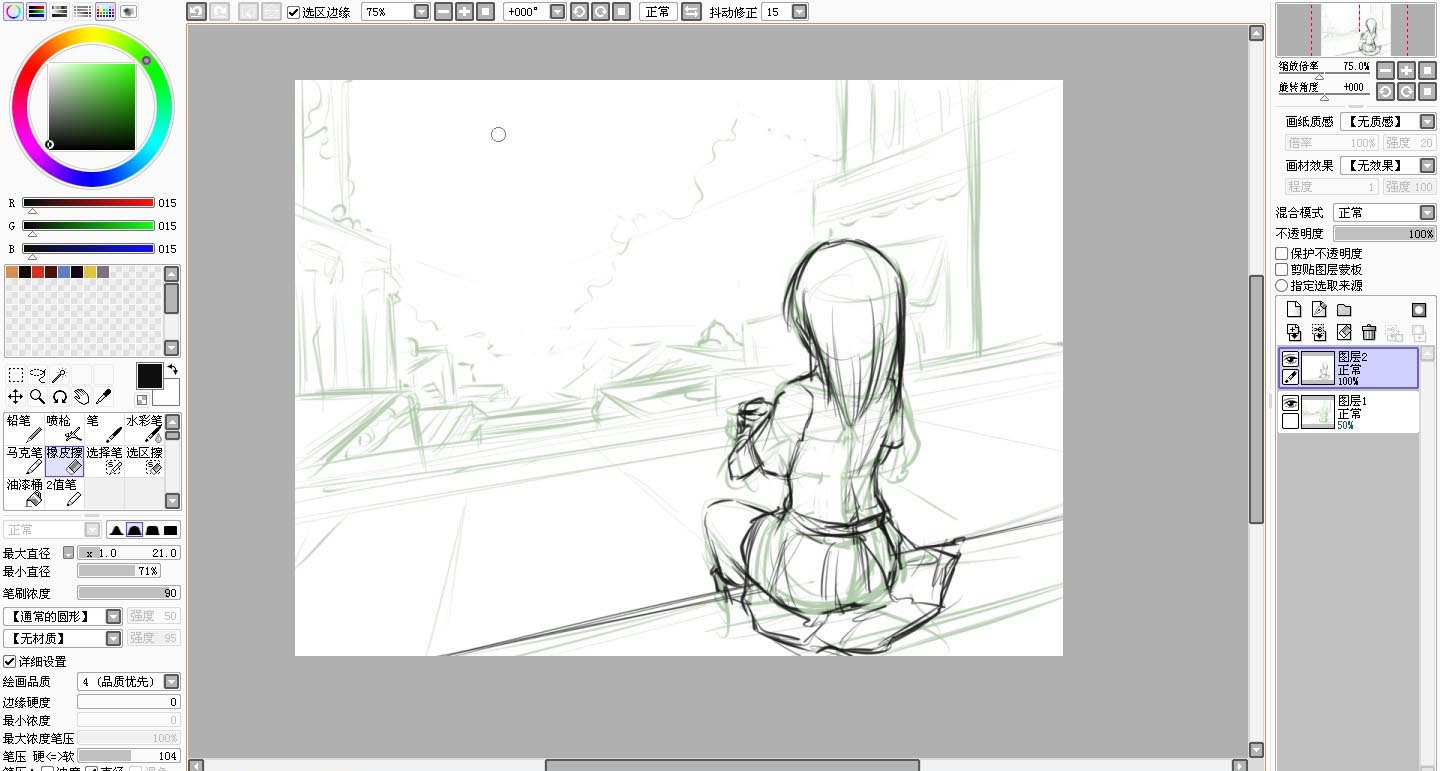Image resolution: width=1440 pixels, height=771 pixels.
Task: Open the 混合模式 blending mode dropdown
Action: [1427, 213]
